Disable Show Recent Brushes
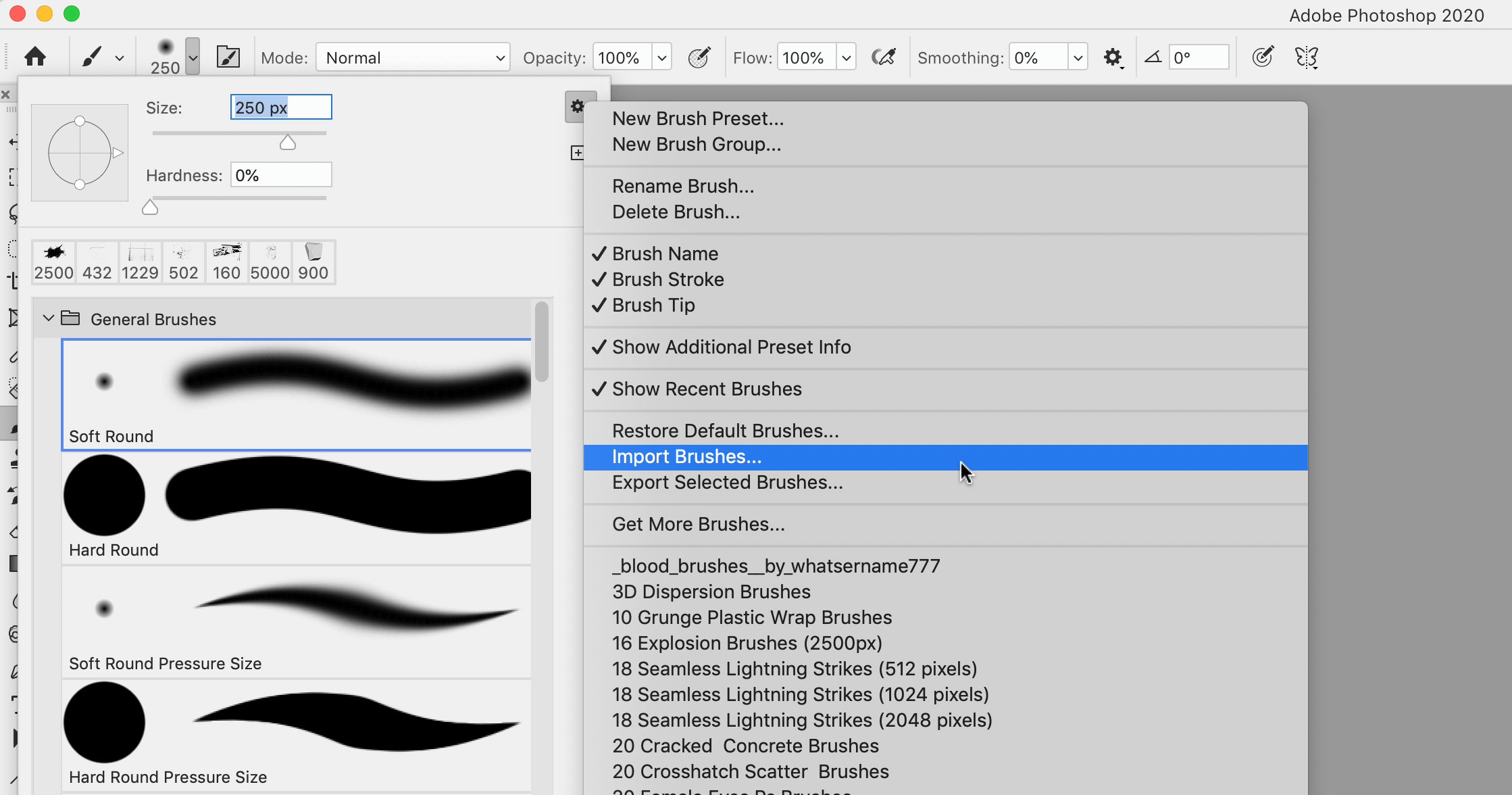The image size is (1512, 795). click(706, 389)
